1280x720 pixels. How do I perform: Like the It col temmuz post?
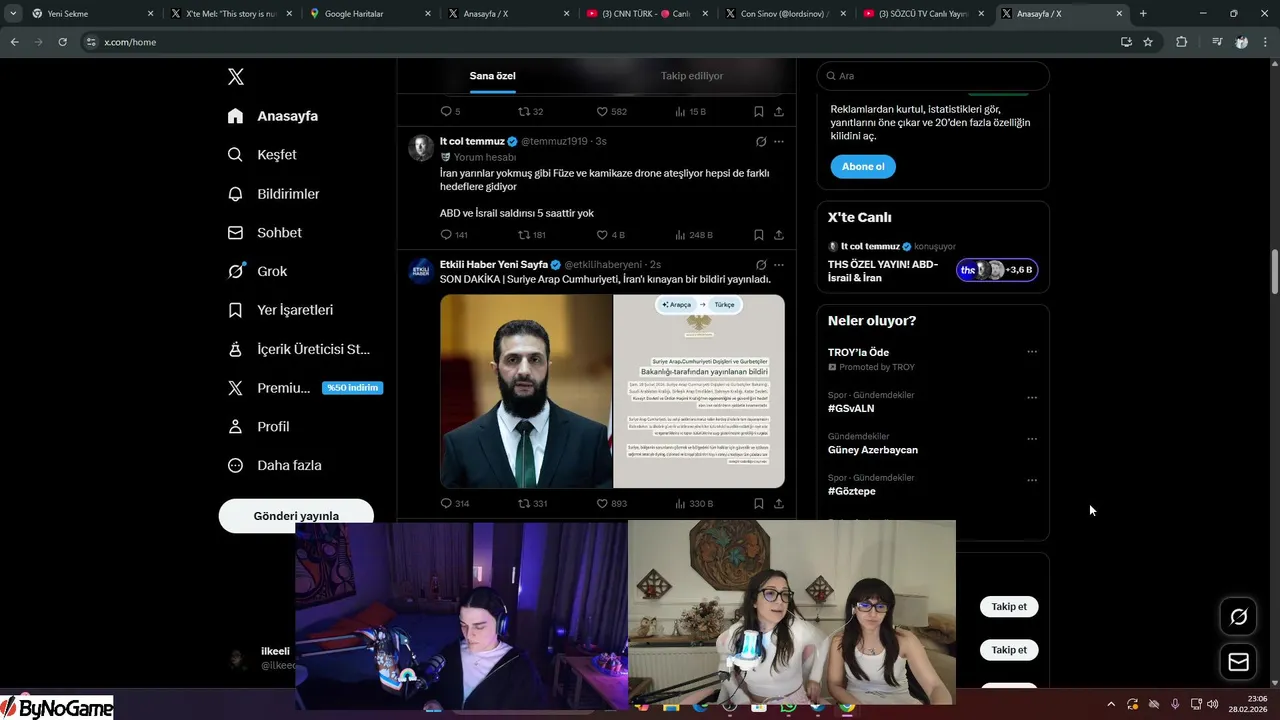611,235
